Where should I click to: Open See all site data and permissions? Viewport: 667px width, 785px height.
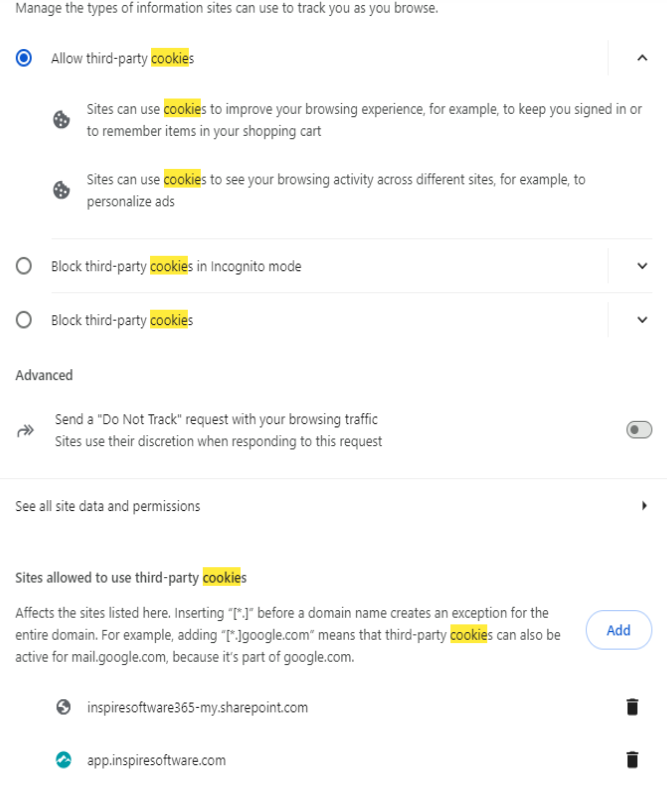tap(334, 506)
